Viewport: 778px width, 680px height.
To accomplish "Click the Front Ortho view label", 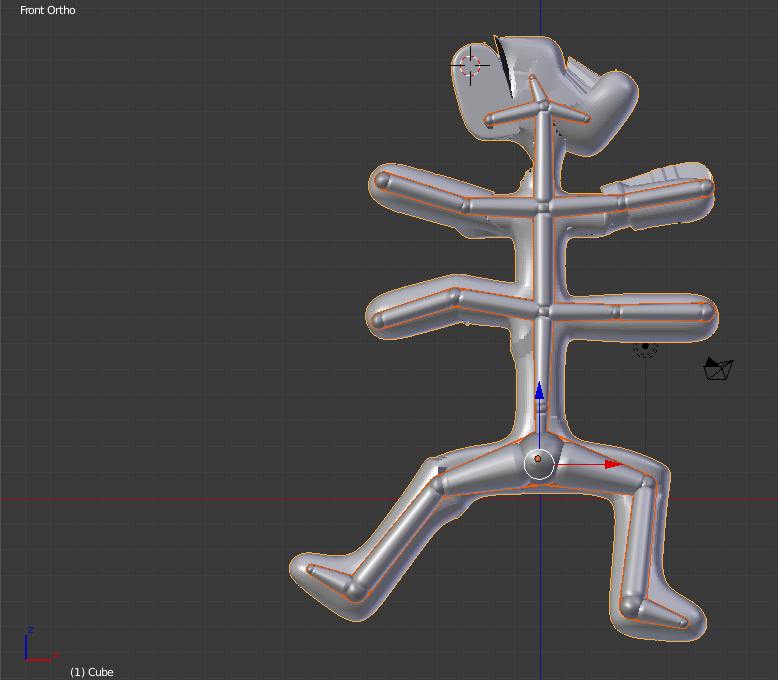I will (47, 10).
